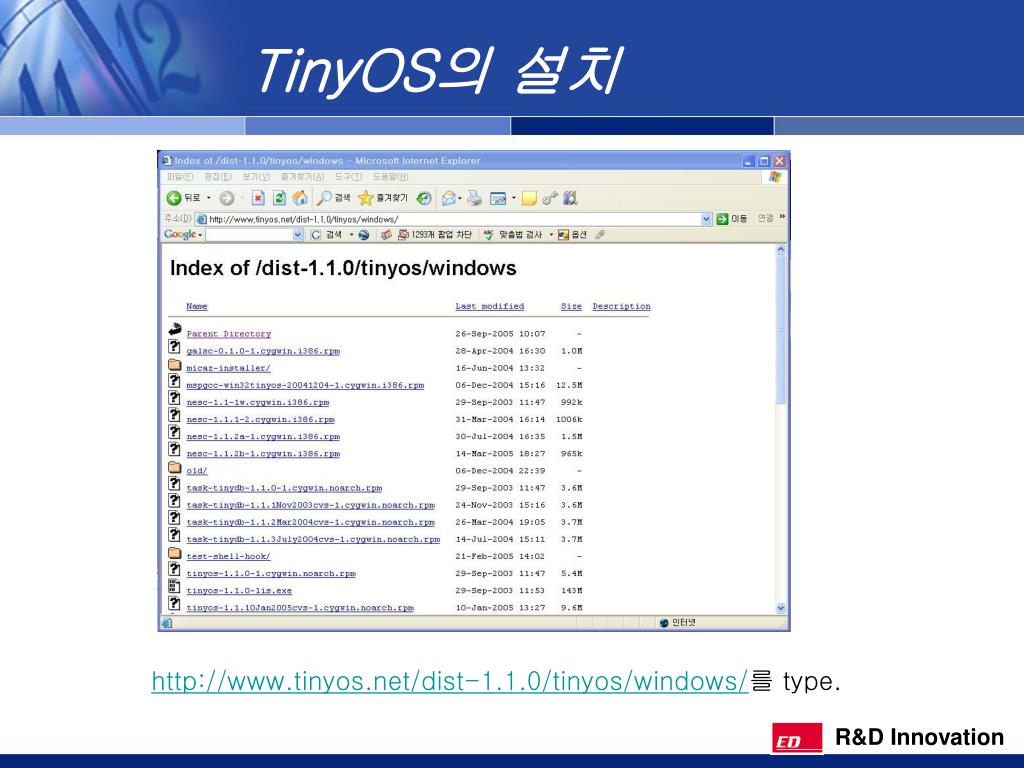Open the old/ directory link

[197, 471]
